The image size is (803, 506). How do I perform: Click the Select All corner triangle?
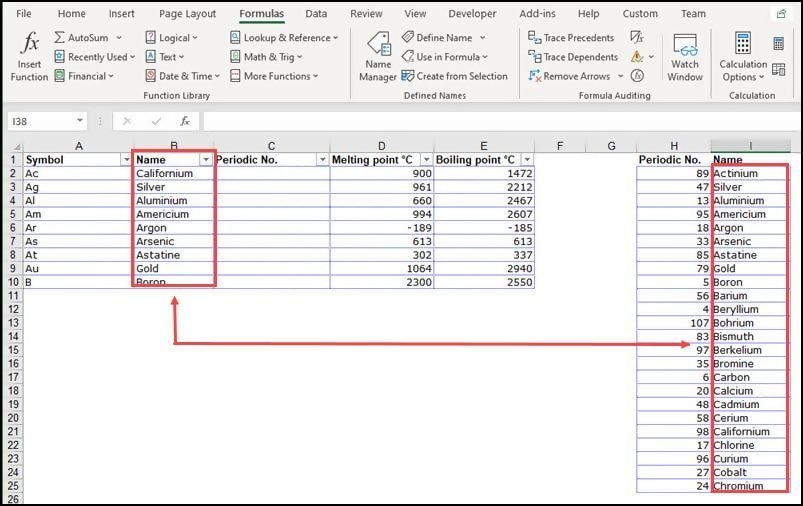pos(16,146)
